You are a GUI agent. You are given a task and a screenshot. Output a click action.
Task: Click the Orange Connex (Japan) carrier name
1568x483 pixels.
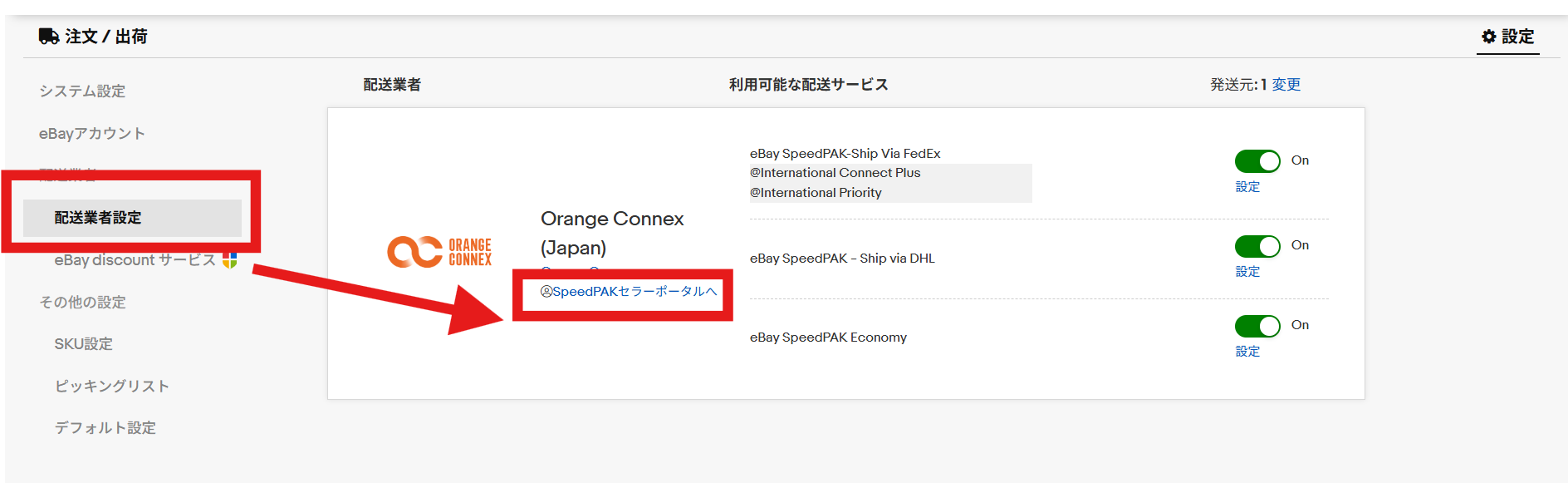(612, 234)
